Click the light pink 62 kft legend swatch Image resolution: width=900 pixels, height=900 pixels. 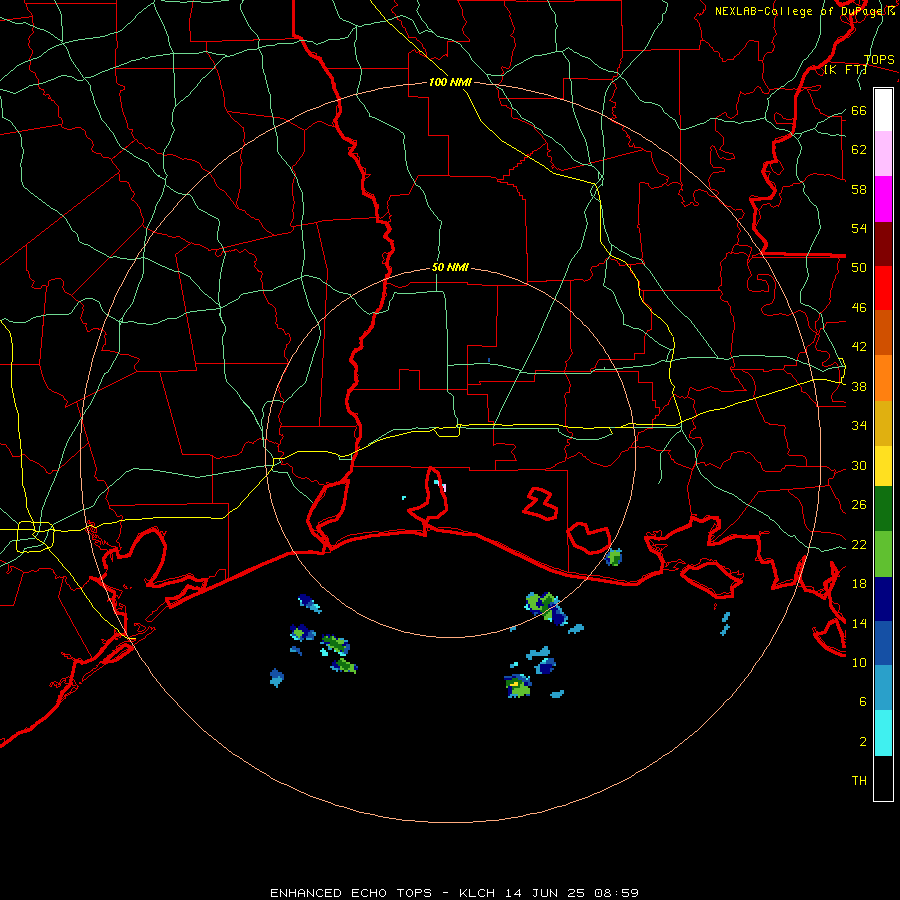pos(883,153)
